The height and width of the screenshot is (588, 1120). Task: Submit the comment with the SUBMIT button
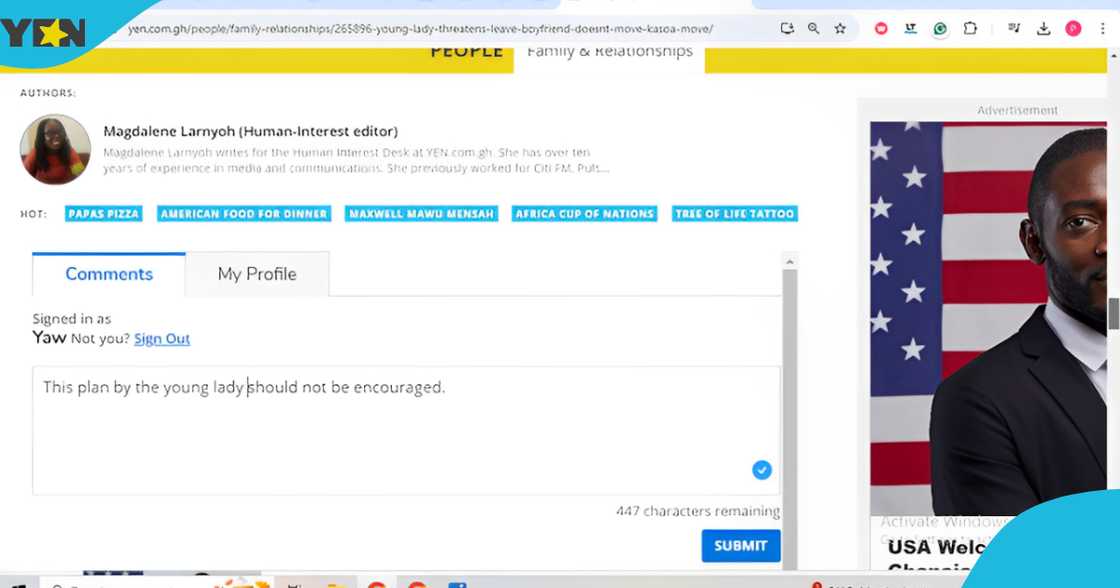740,545
